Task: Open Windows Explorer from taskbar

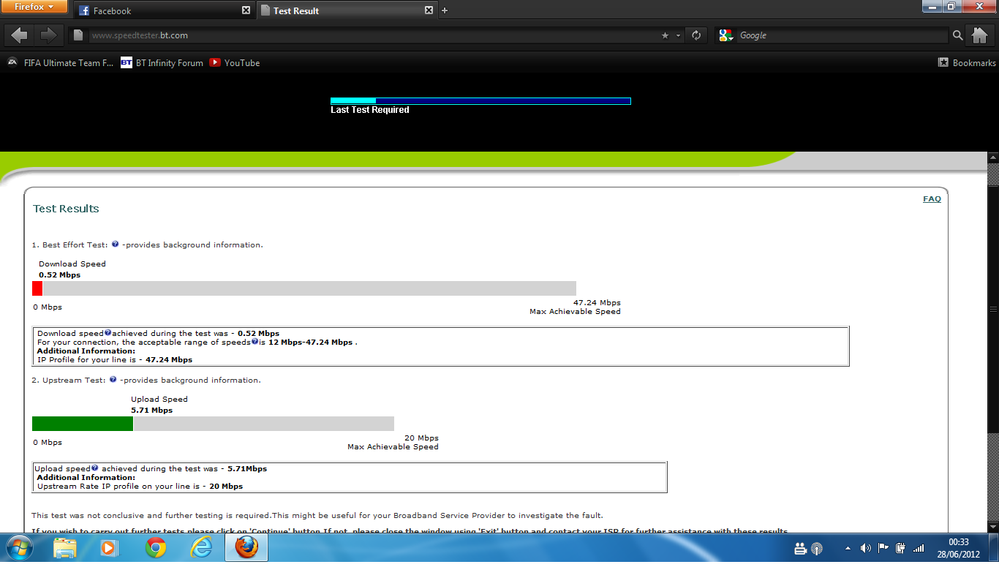Action: pos(64,548)
